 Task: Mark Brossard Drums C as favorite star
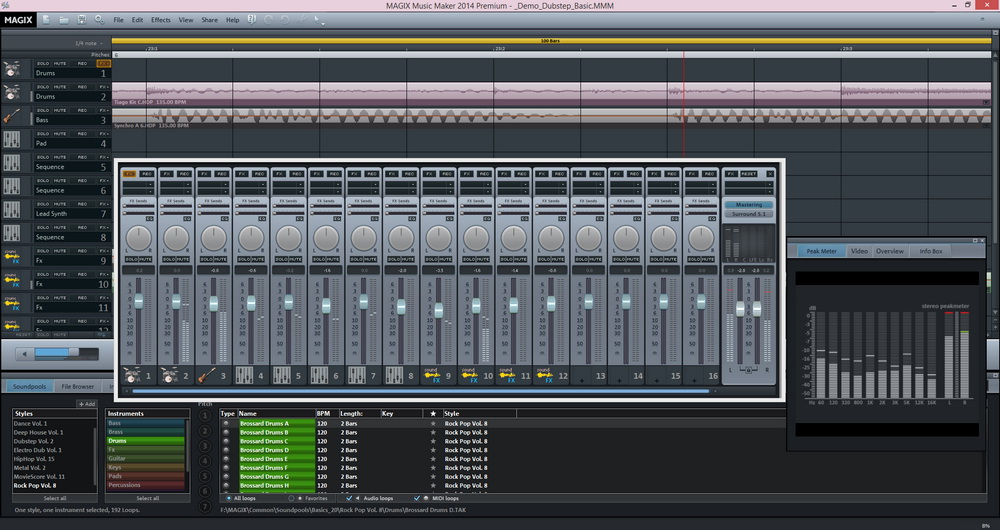433,441
